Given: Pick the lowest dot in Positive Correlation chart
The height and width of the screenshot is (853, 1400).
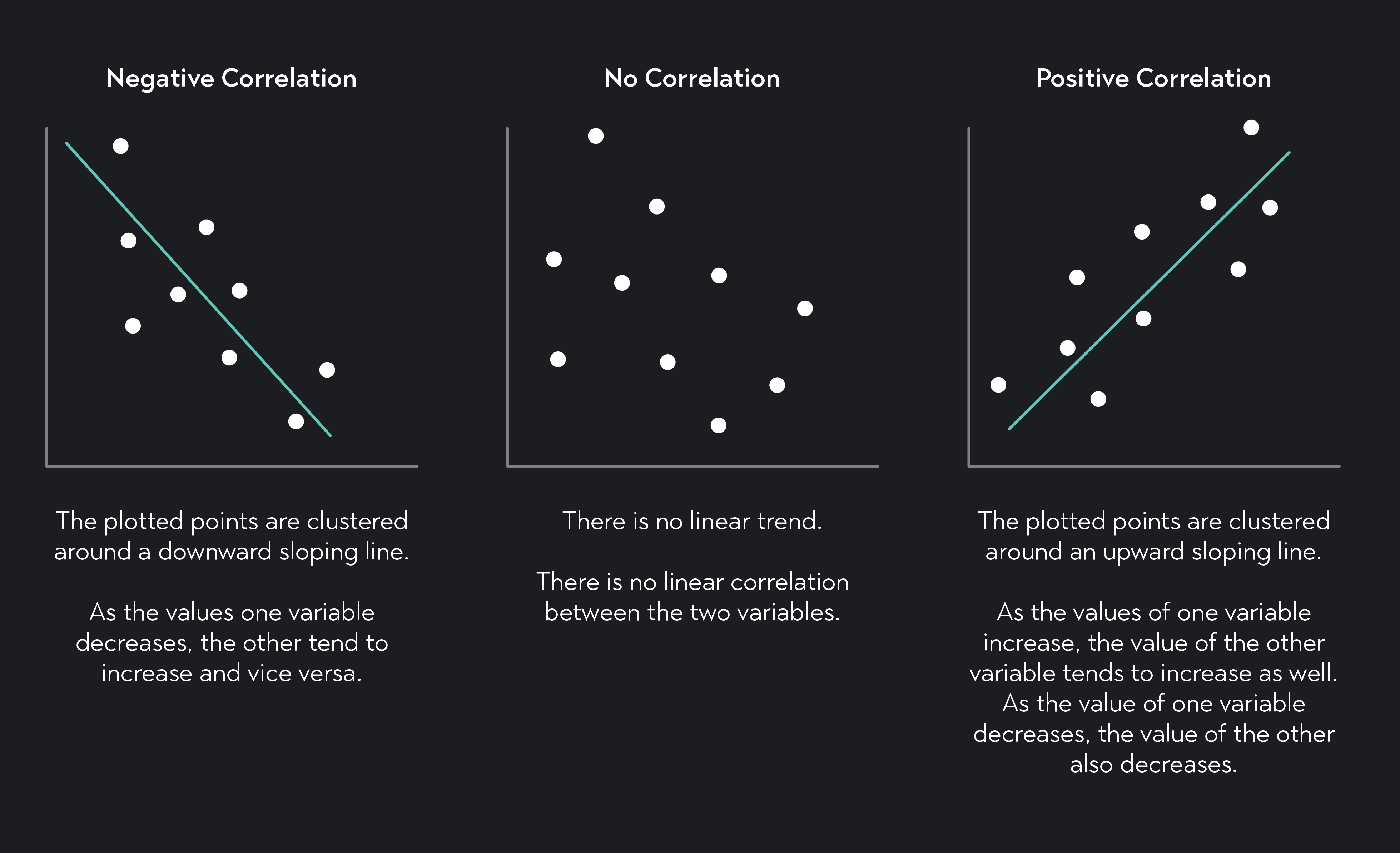Looking at the screenshot, I should 1098,399.
